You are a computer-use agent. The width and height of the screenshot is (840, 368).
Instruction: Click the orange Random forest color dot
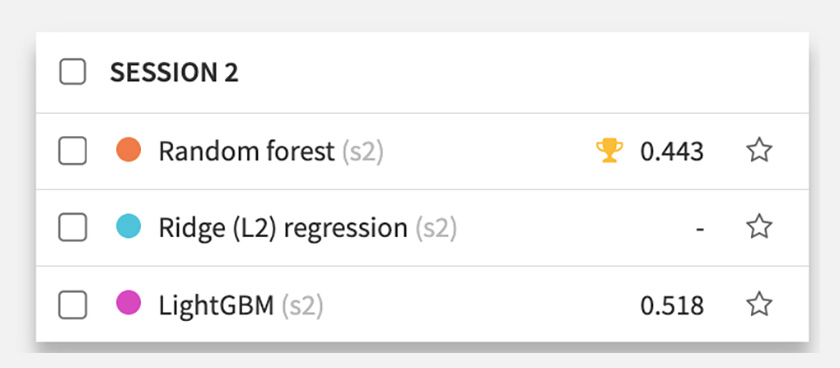pyautogui.click(x=129, y=149)
